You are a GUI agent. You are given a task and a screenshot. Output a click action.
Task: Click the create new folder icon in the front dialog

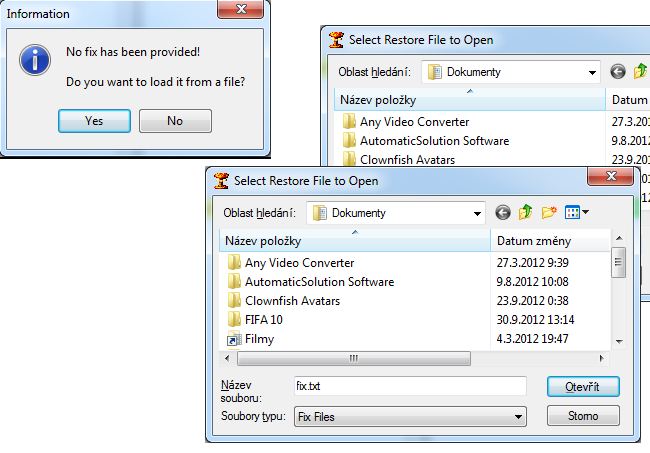click(x=549, y=212)
